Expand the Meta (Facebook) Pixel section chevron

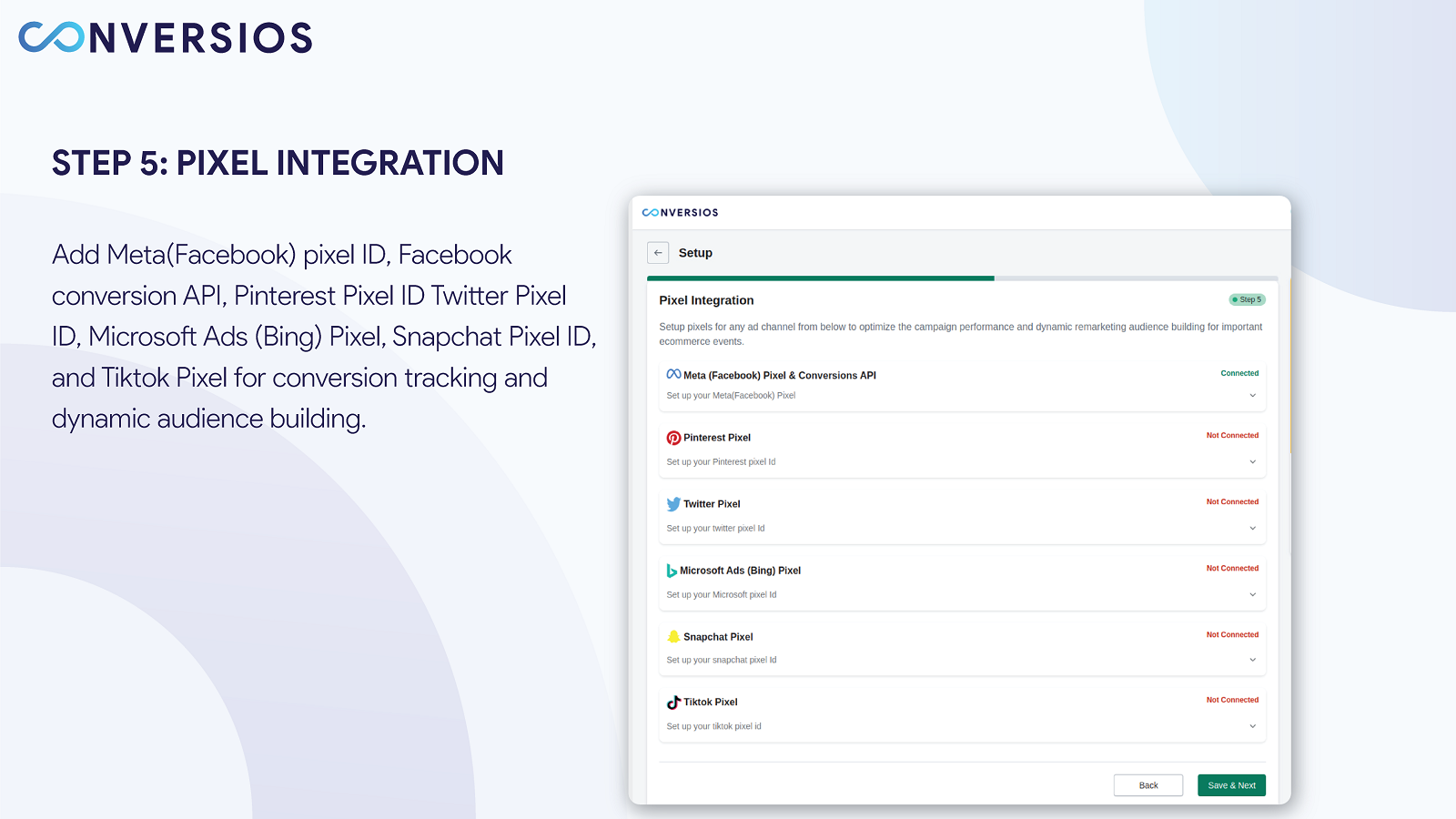click(x=1252, y=395)
